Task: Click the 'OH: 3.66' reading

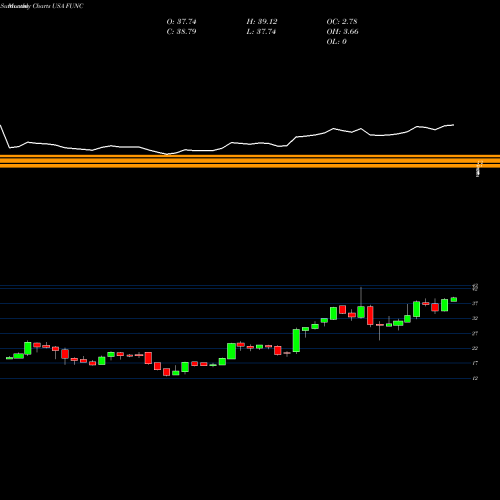Action: [343, 31]
